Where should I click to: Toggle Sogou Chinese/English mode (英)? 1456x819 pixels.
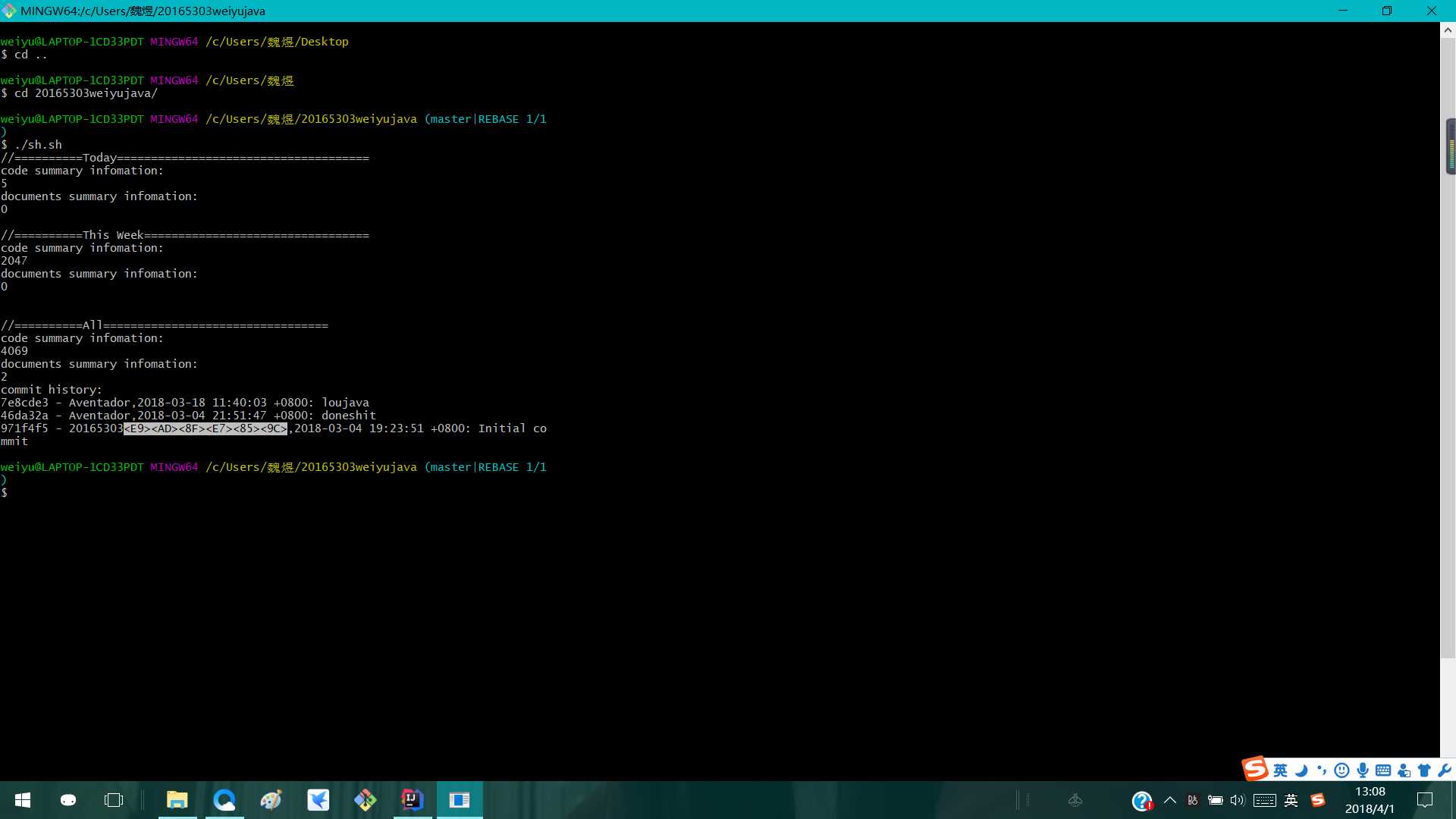coord(1280,771)
